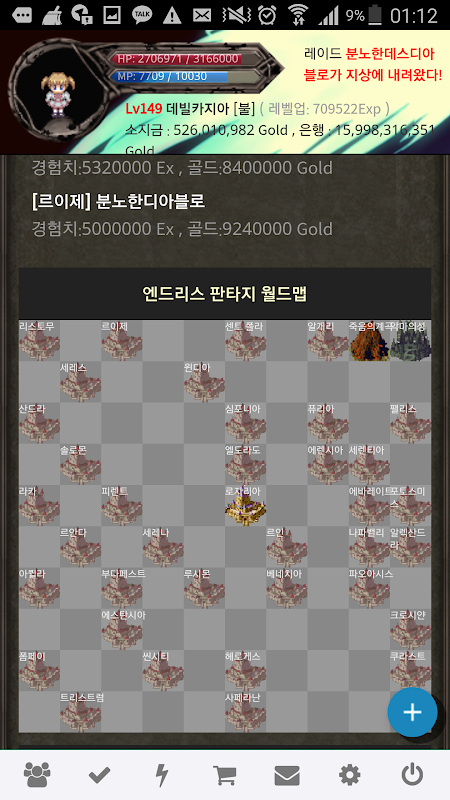This screenshot has width=450, height=800.
Task: Open the [르이제] 분노한디아블로 raid entry
Action: [x=118, y=201]
